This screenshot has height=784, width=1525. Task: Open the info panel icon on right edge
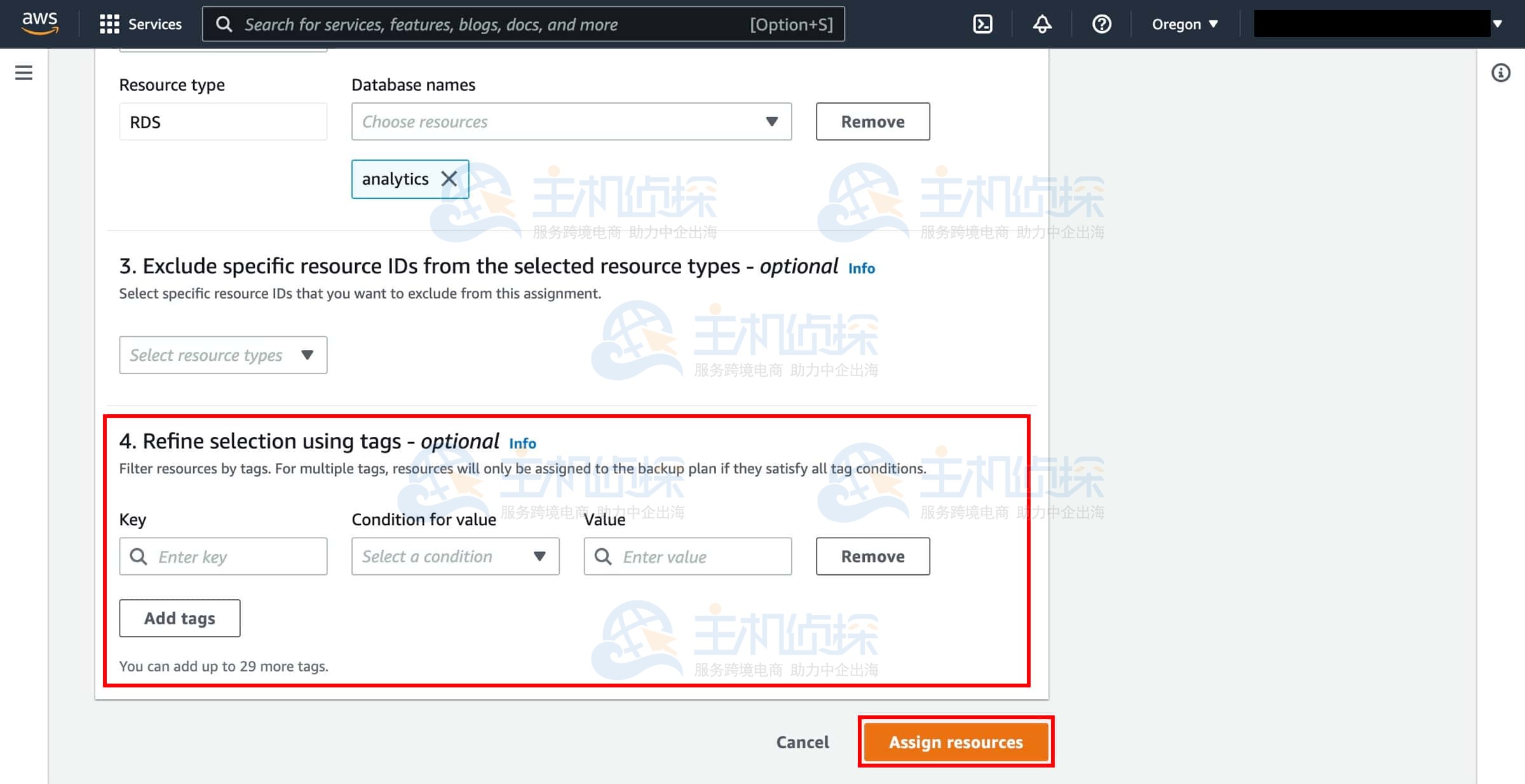(1501, 72)
